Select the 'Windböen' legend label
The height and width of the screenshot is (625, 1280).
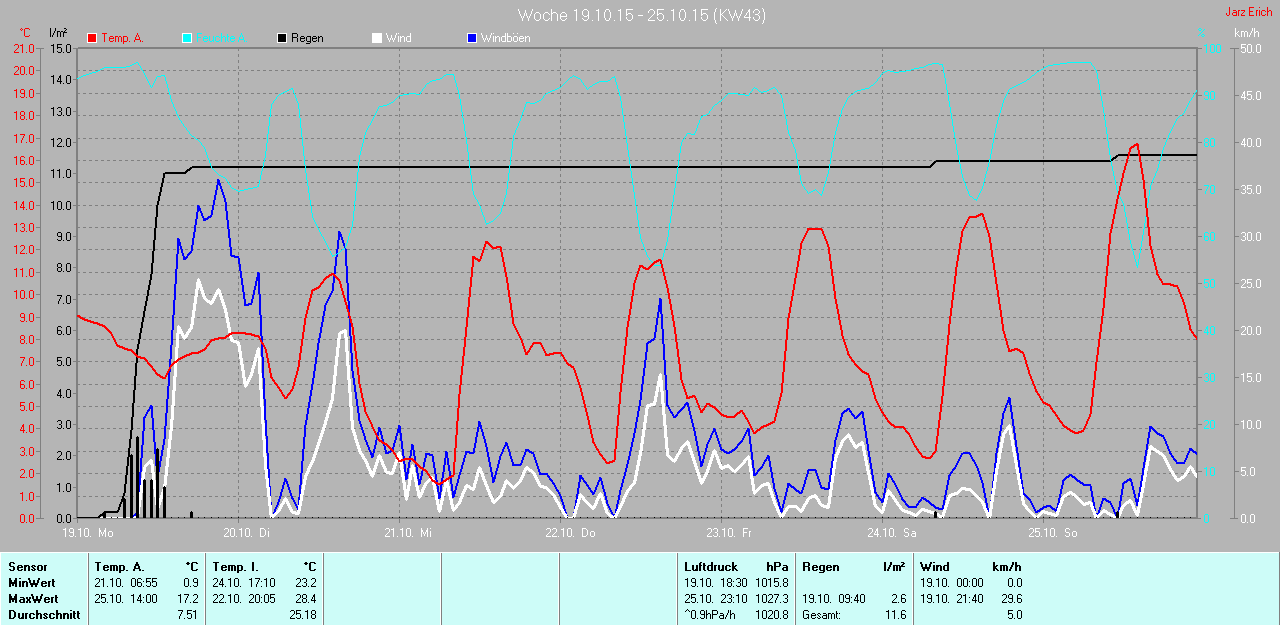click(506, 38)
